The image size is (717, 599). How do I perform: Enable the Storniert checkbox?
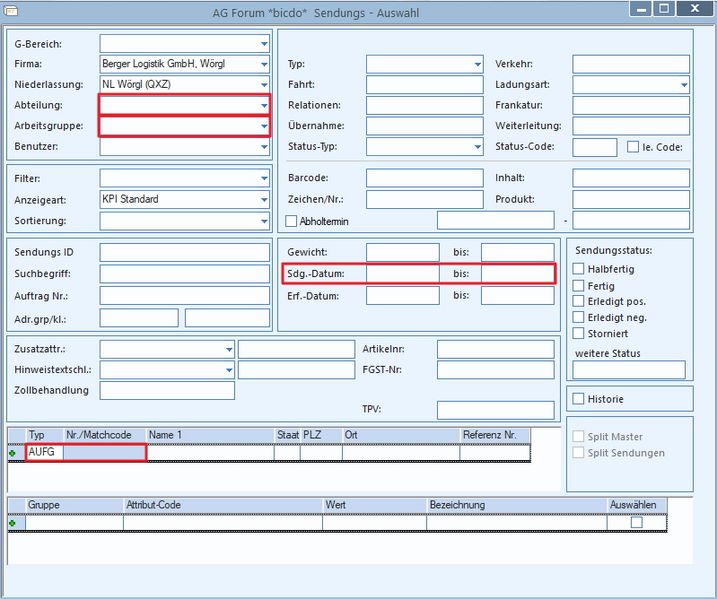click(x=578, y=333)
